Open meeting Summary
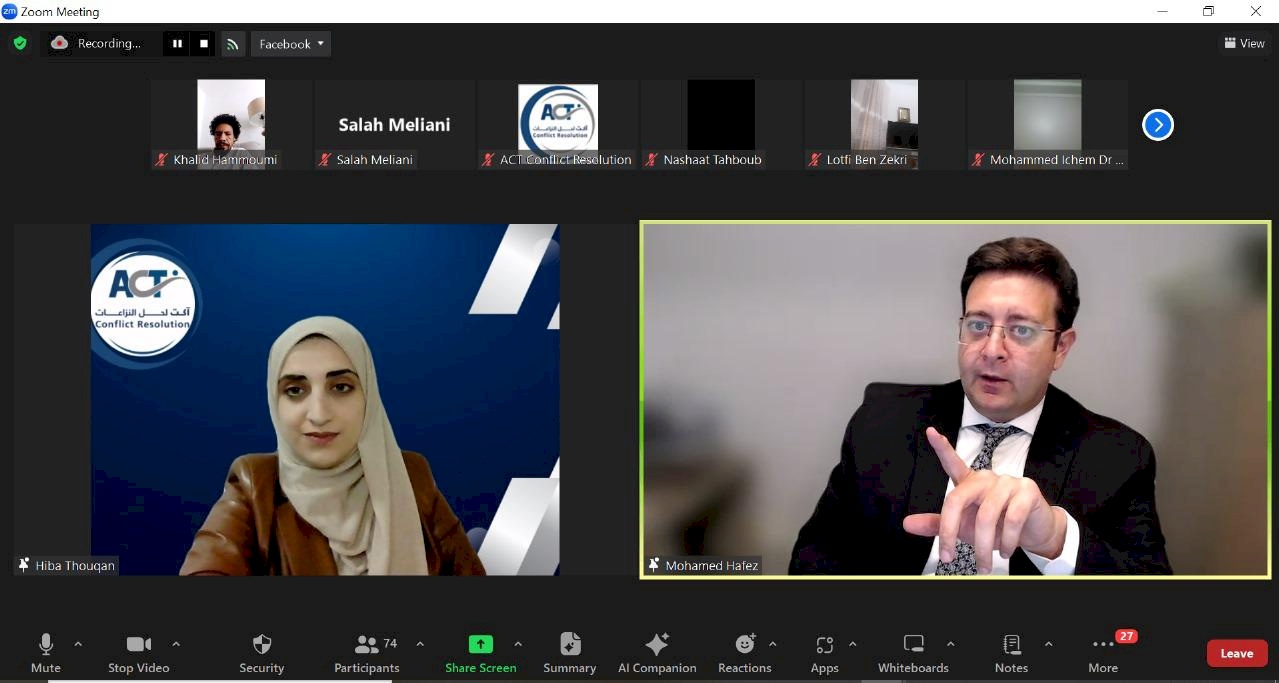Screen dimensions: 1279x683 tap(569, 653)
